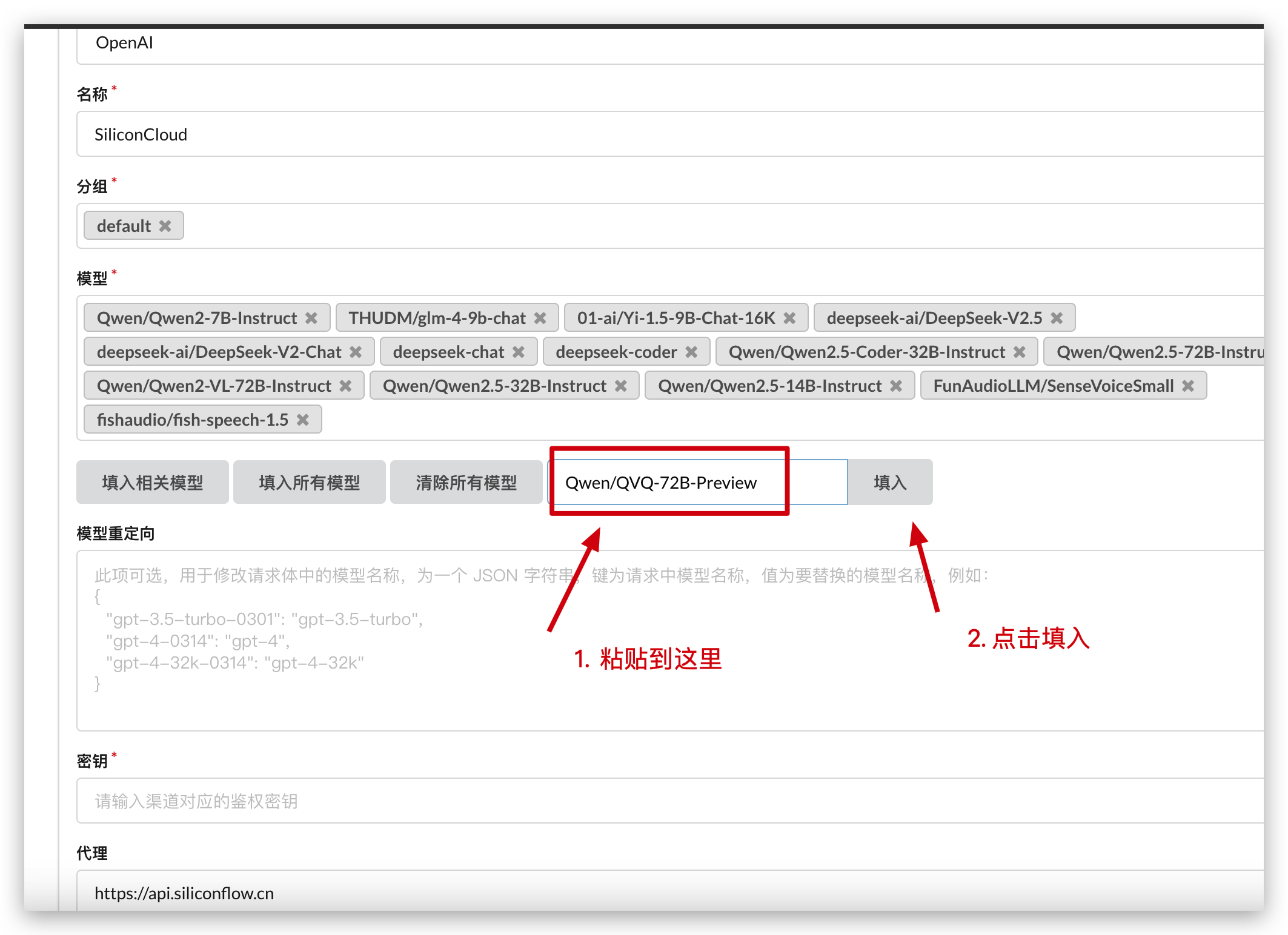Click the 模型重定向 JSON textarea

[x=666, y=702]
